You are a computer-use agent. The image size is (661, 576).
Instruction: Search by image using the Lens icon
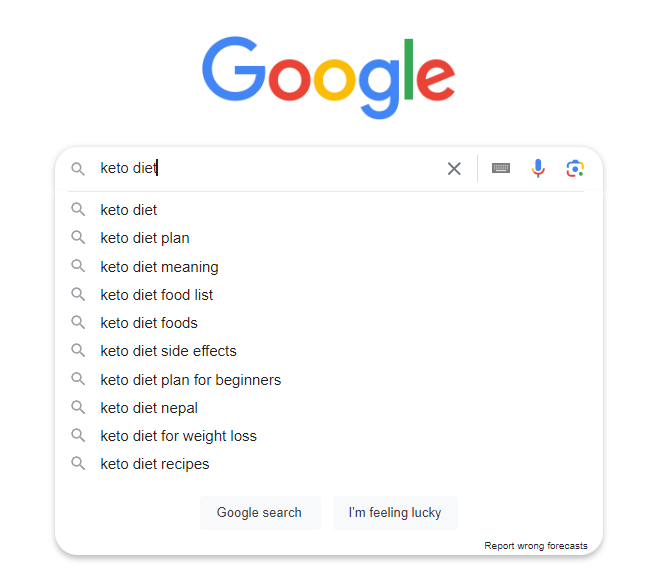[574, 168]
